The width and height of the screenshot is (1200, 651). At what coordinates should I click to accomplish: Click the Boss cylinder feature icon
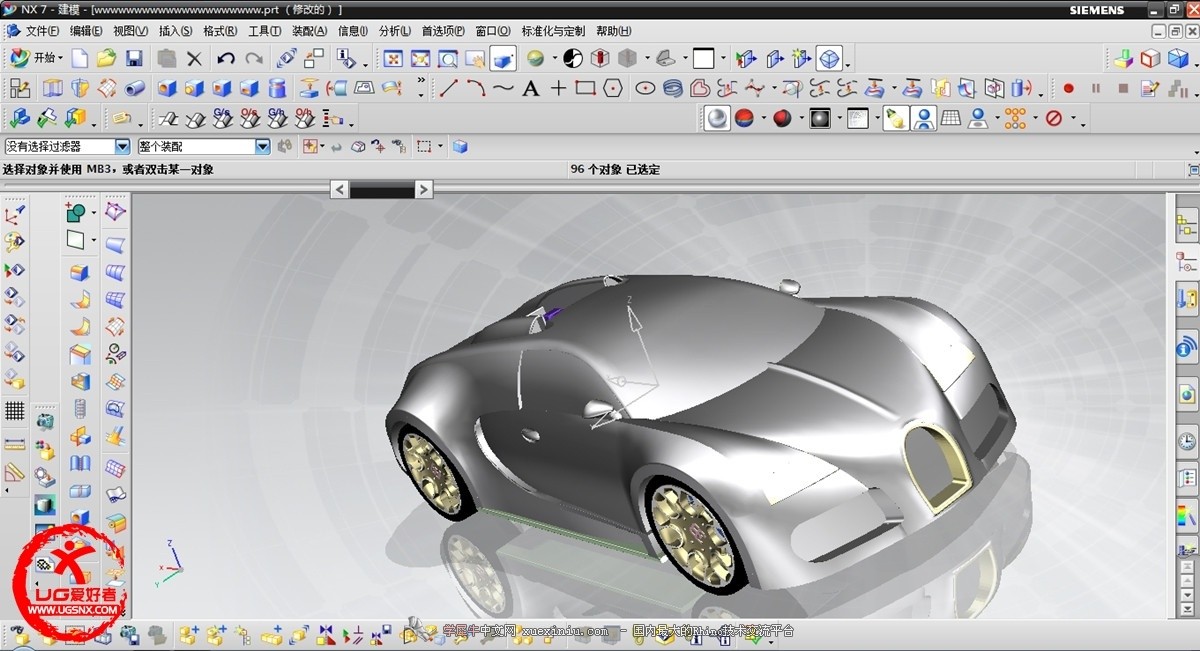click(278, 89)
